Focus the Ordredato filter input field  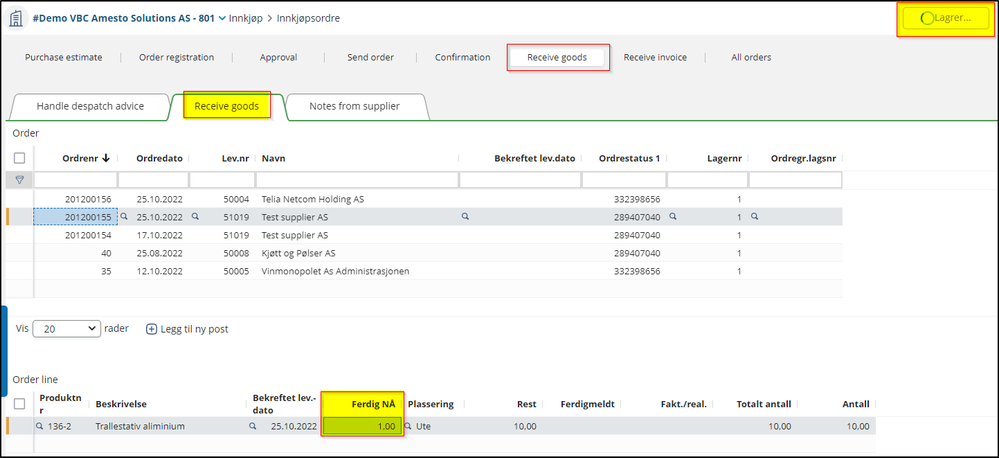[x=154, y=180]
